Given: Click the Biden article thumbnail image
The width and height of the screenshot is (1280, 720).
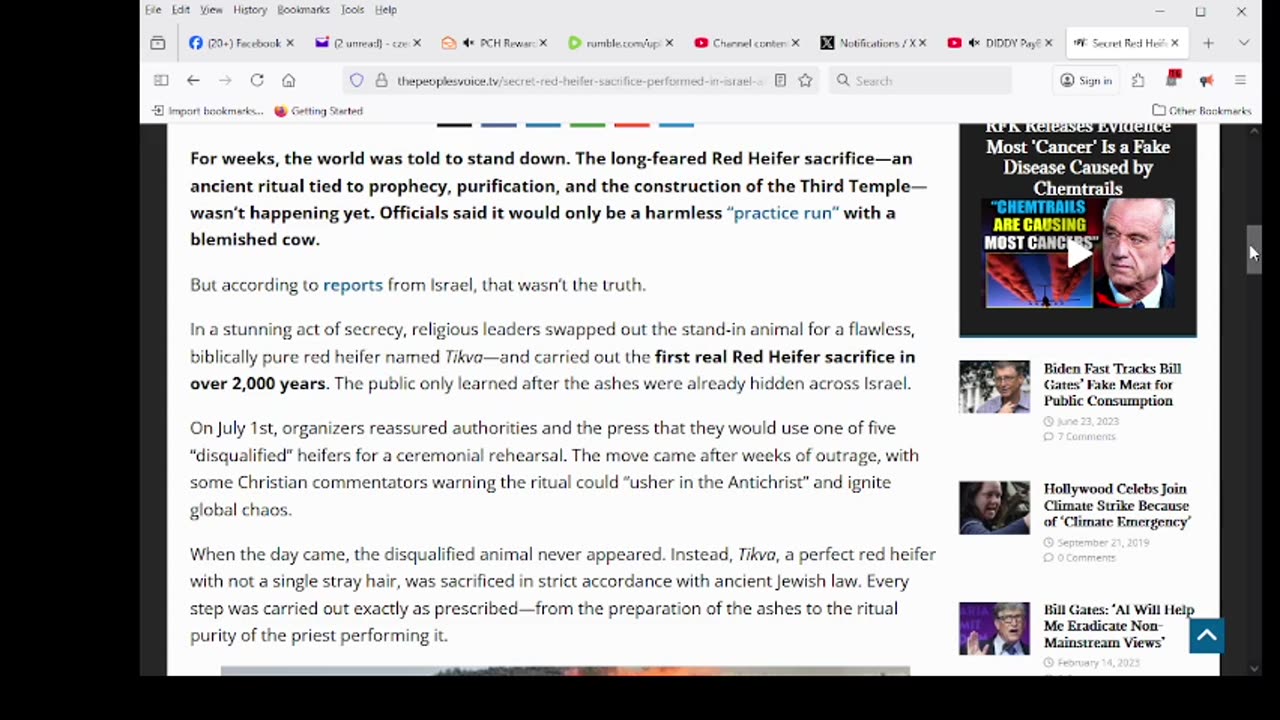Looking at the screenshot, I should click(x=994, y=387).
